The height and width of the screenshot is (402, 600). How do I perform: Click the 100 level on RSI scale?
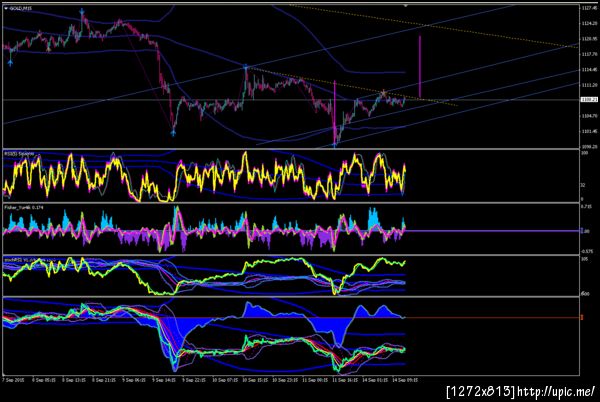[584, 153]
